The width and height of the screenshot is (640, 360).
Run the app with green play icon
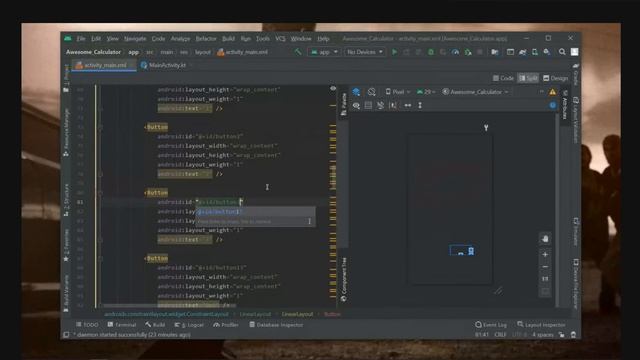[394, 52]
